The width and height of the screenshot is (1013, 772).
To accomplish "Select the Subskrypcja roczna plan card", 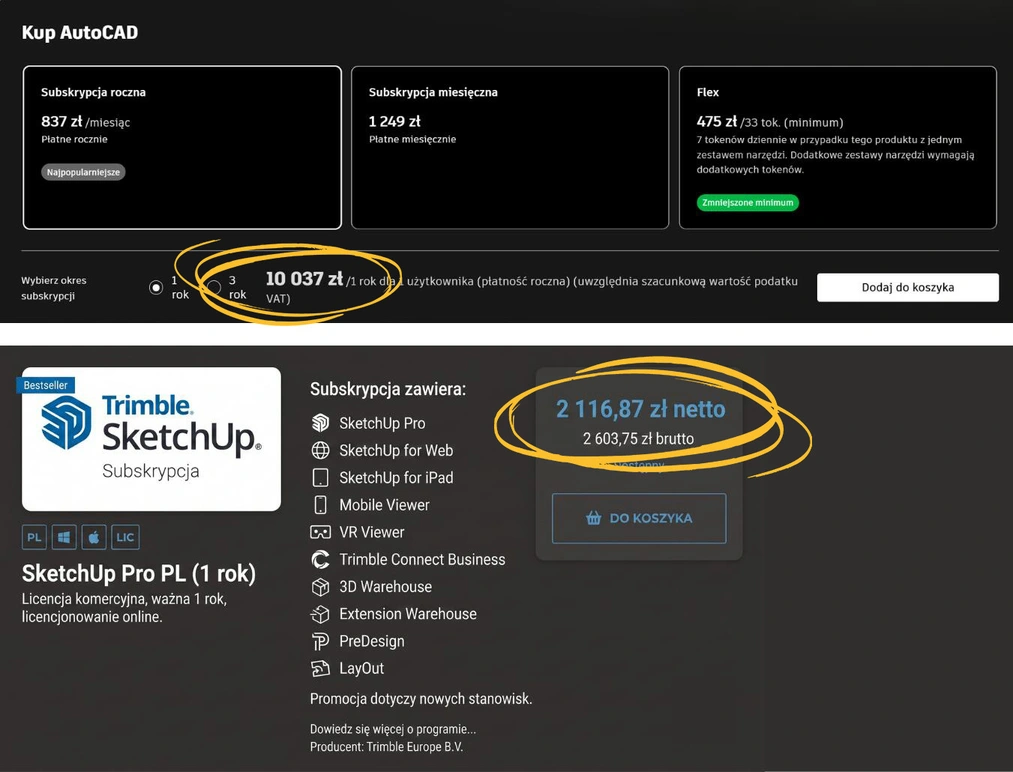I will 182,147.
